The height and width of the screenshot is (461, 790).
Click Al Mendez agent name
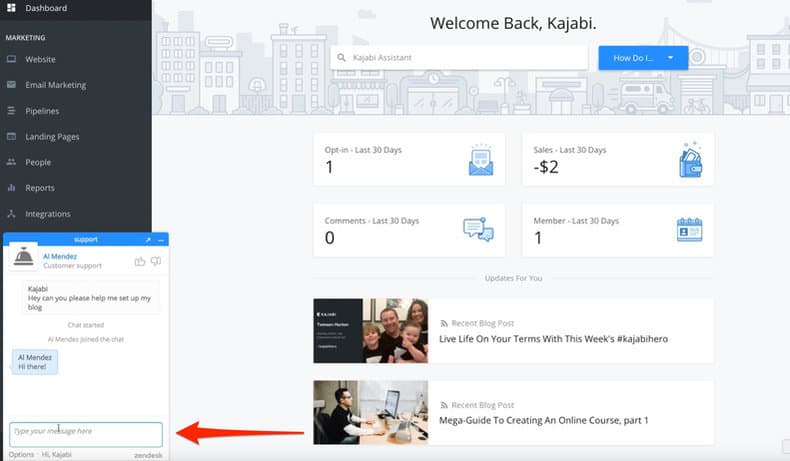pyautogui.click(x=60, y=256)
